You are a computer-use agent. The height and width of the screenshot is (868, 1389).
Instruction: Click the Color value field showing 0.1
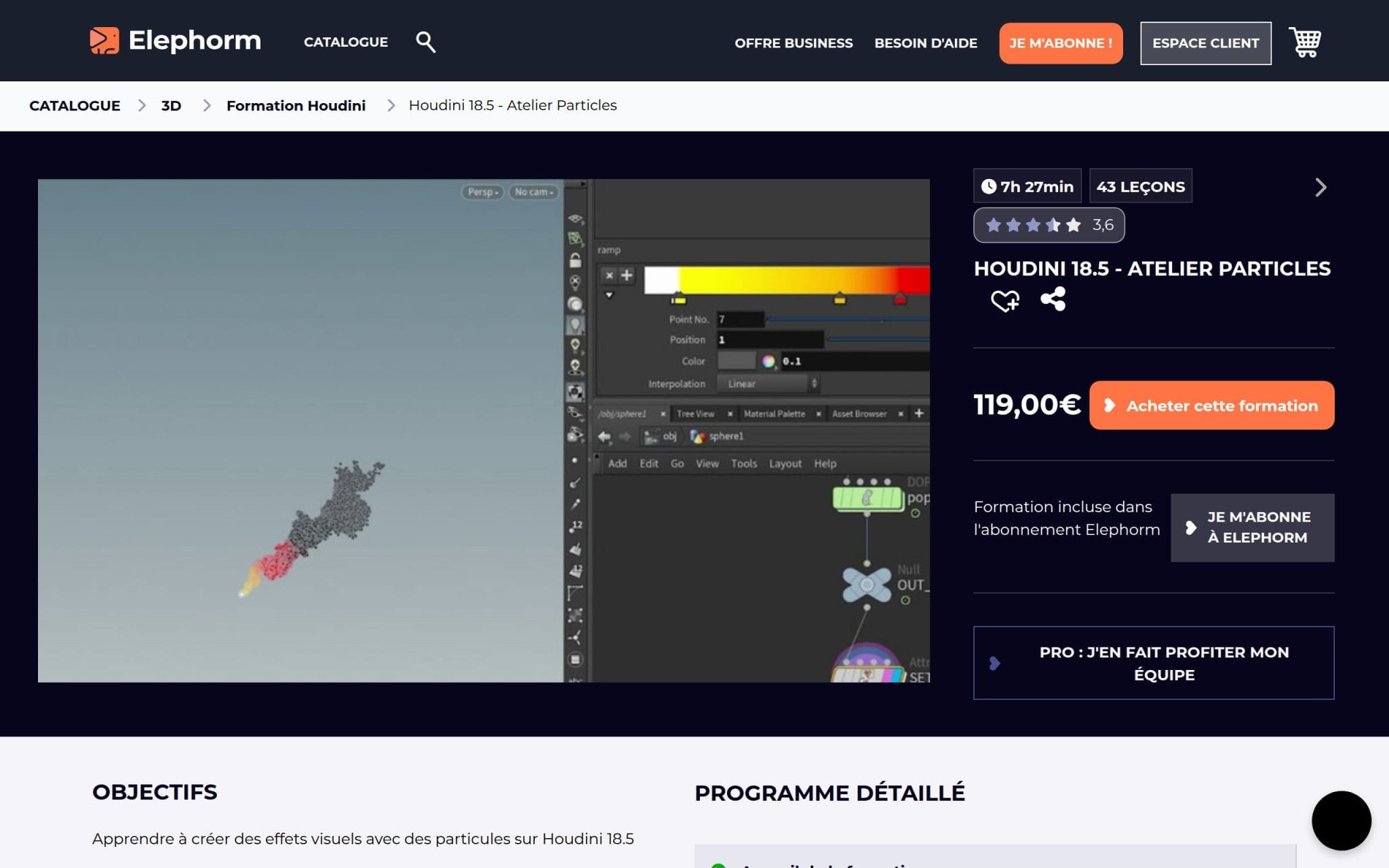point(855,361)
